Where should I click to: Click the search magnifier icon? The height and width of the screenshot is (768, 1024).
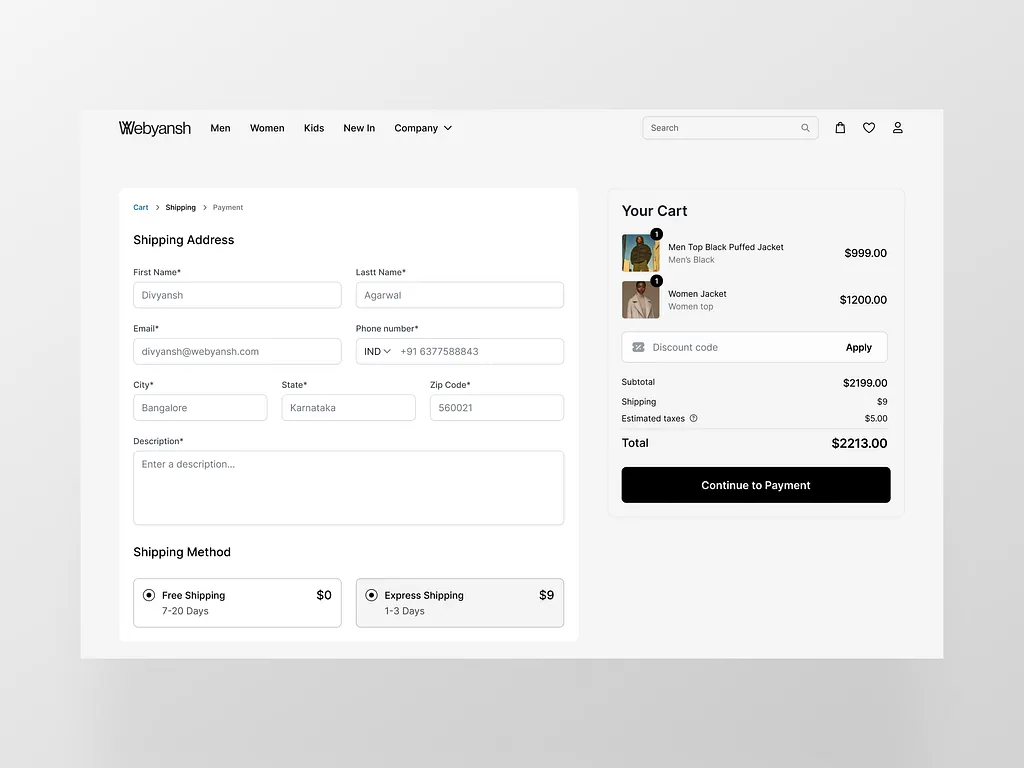pyautogui.click(x=805, y=128)
